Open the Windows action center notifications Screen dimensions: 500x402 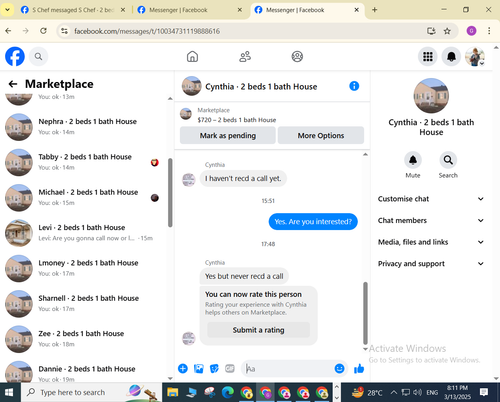coord(484,392)
